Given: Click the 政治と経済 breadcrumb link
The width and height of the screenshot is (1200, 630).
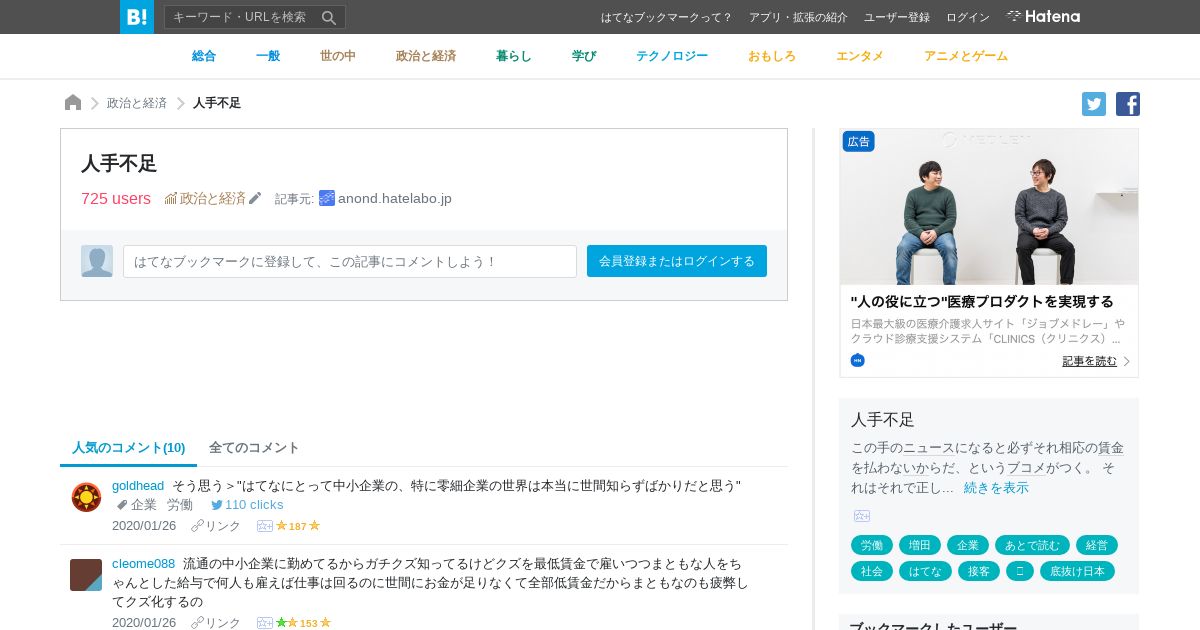Looking at the screenshot, I should click(x=137, y=103).
